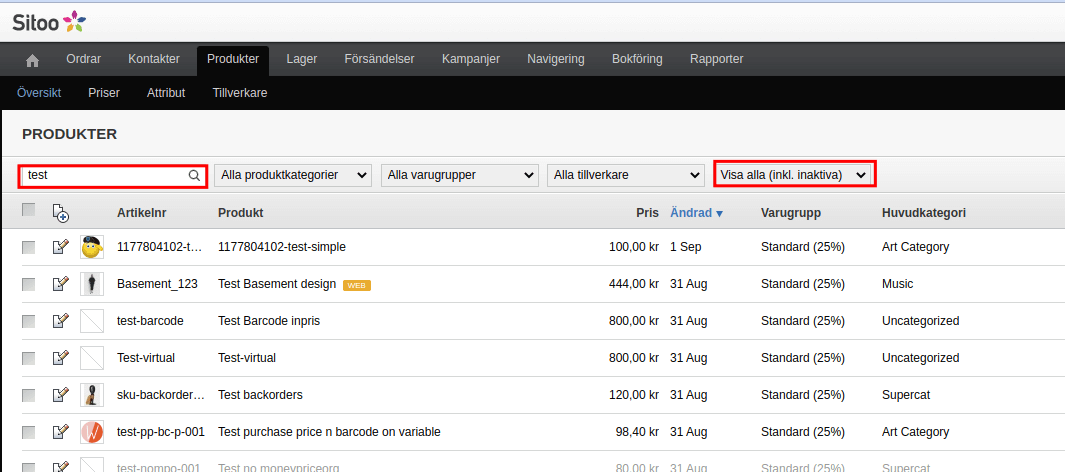Screen dimensions: 1065x472
Task: Open edit icon for Test Basement design
Action: (x=60, y=284)
